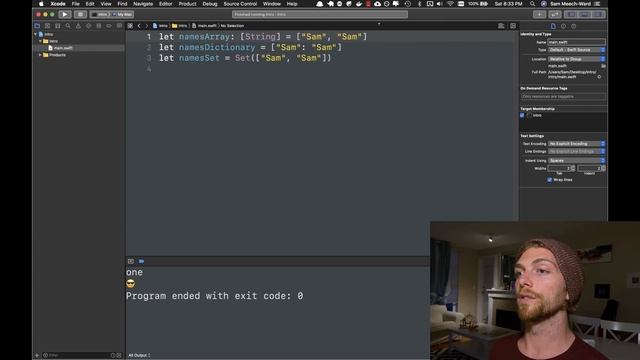Screen dimensions: 640x360
Task: Open the Bluetooth menu bar icon
Action: [419, 4]
